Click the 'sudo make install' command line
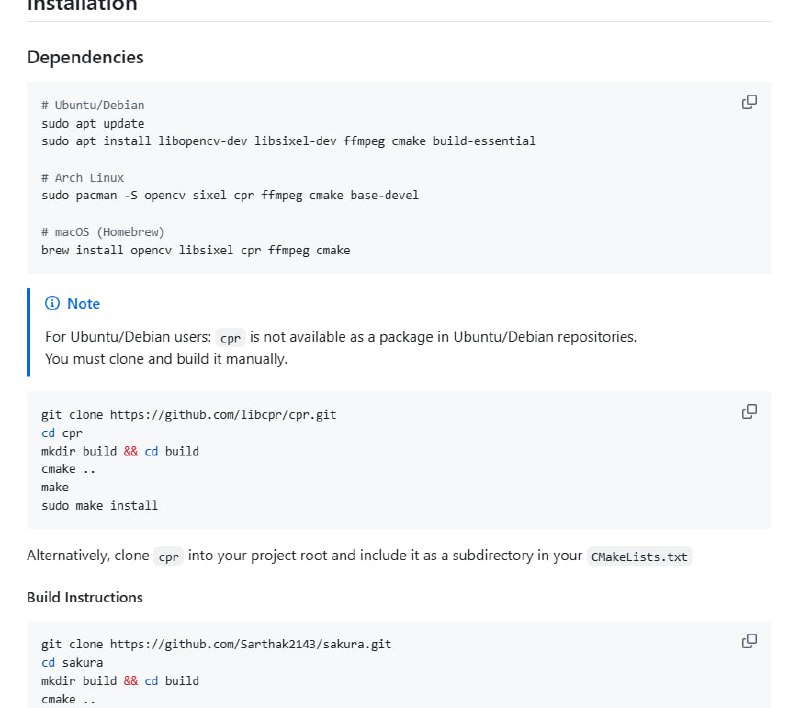Viewport: 800px width, 708px height. (99, 506)
